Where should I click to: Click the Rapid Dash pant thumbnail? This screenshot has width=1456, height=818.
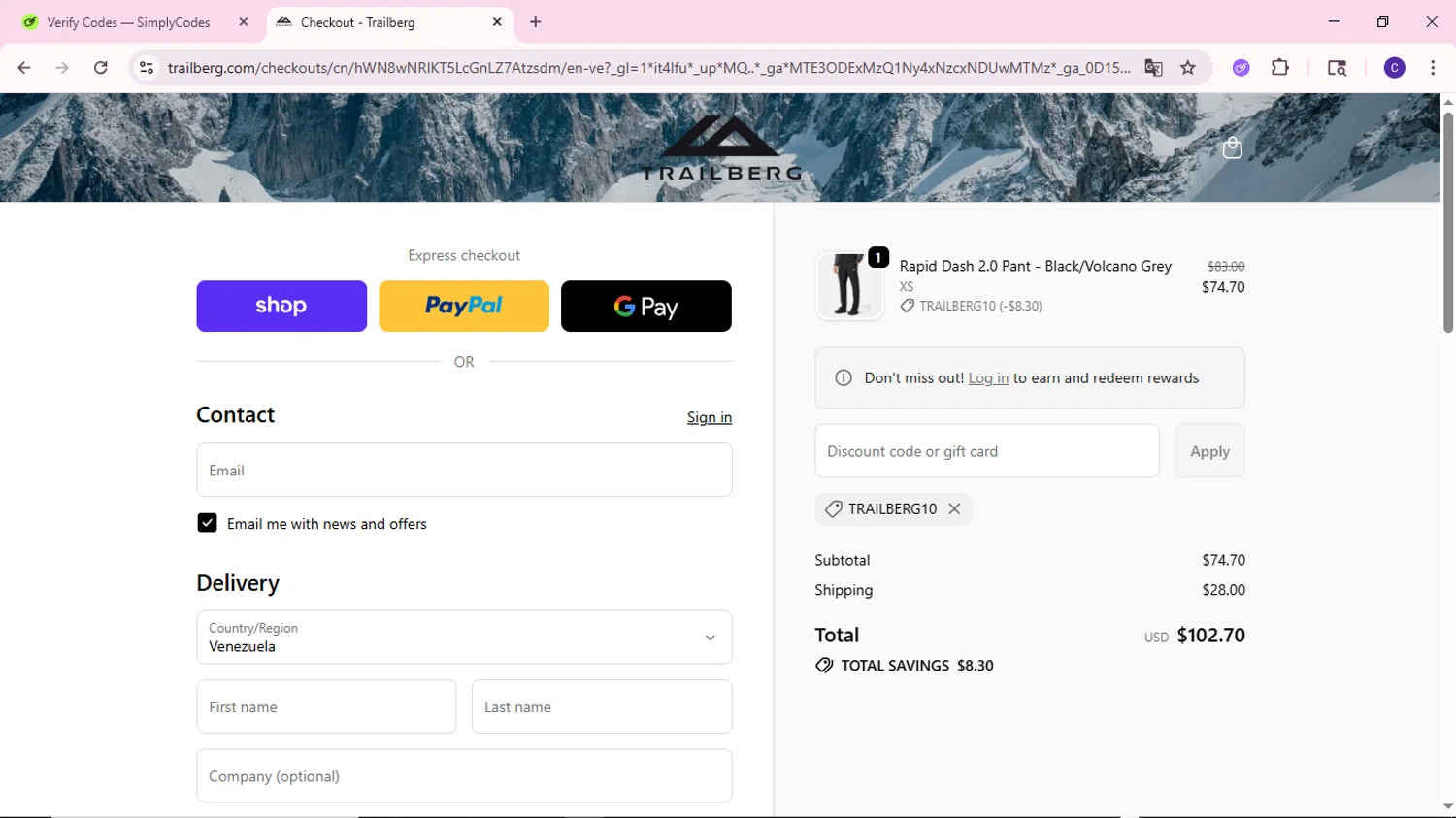(x=849, y=286)
